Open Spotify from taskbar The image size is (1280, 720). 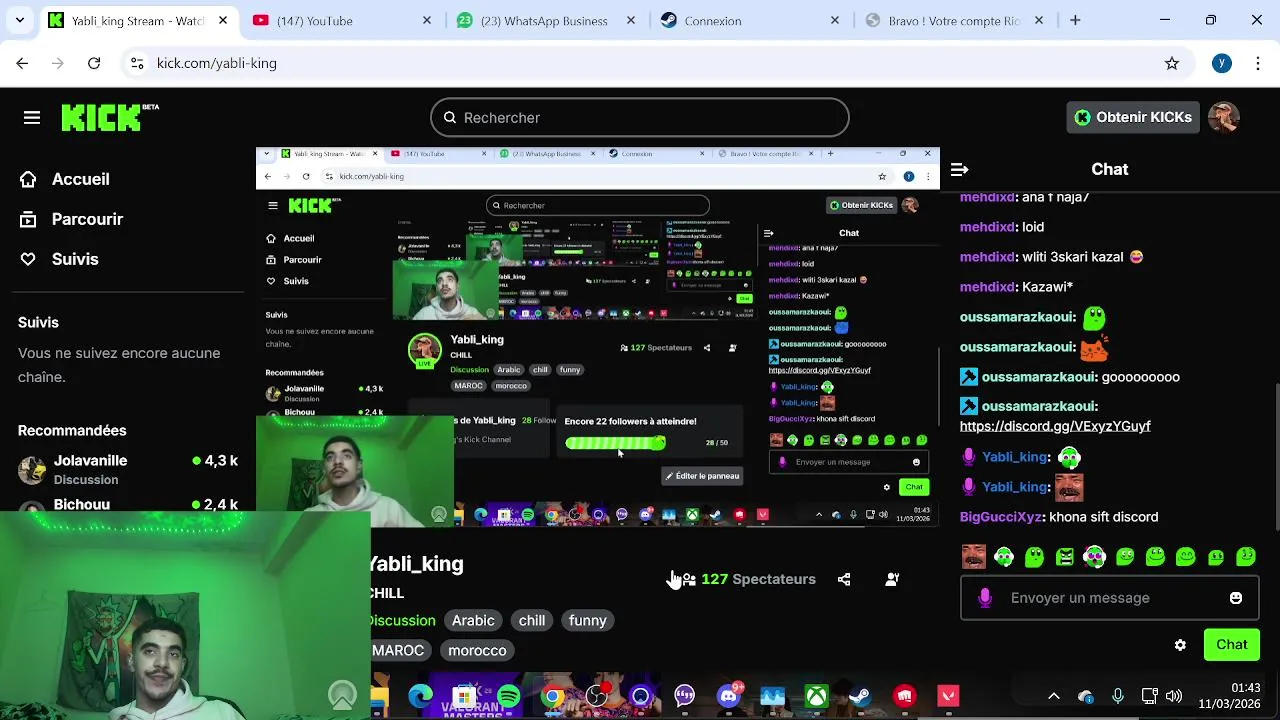(509, 696)
